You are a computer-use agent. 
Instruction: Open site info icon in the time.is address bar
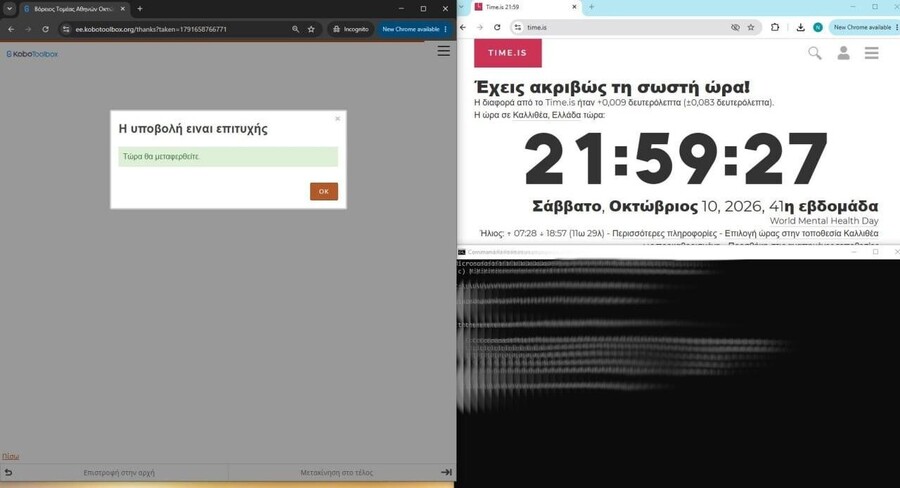click(x=518, y=27)
